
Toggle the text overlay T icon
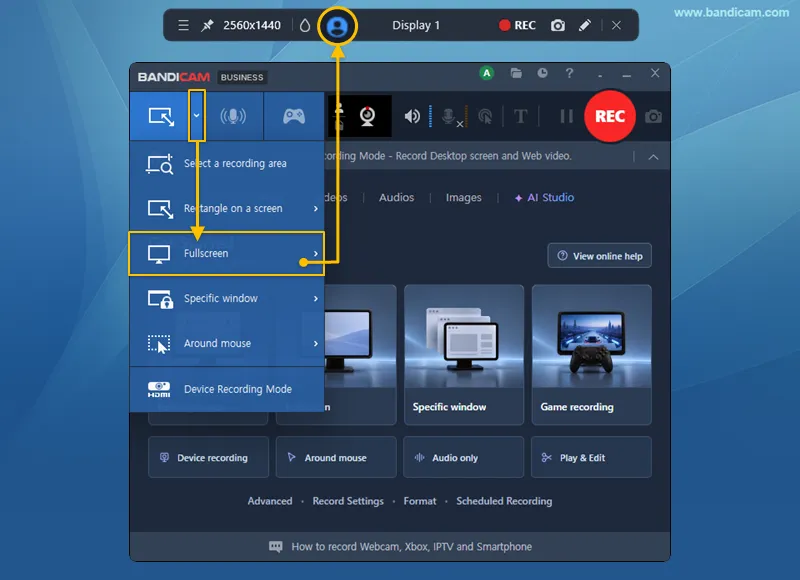[x=520, y=117]
